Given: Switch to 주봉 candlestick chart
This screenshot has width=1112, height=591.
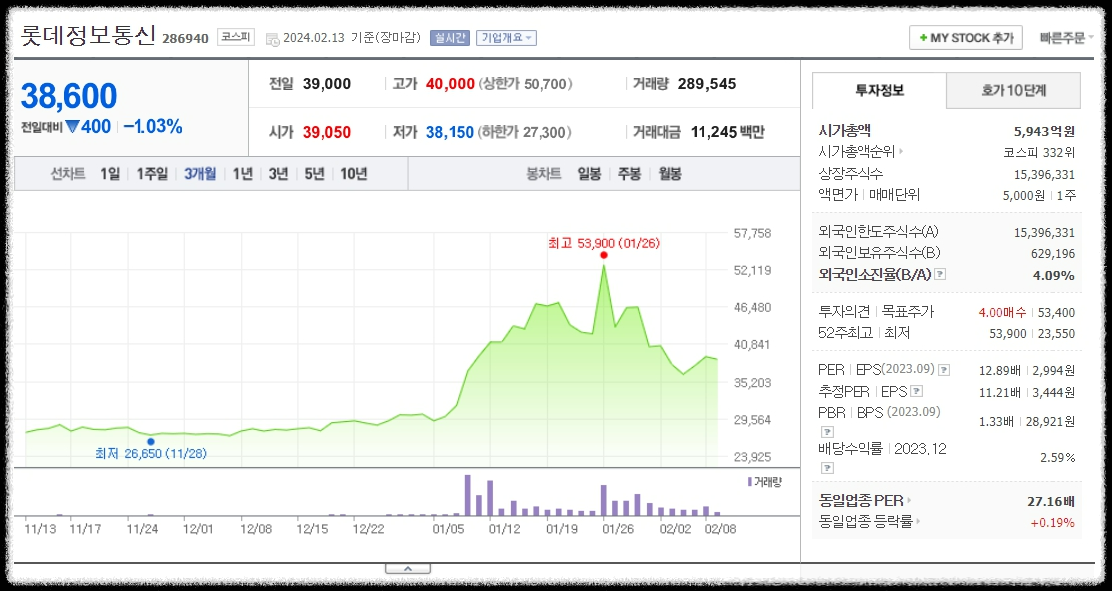Looking at the screenshot, I should 630,174.
